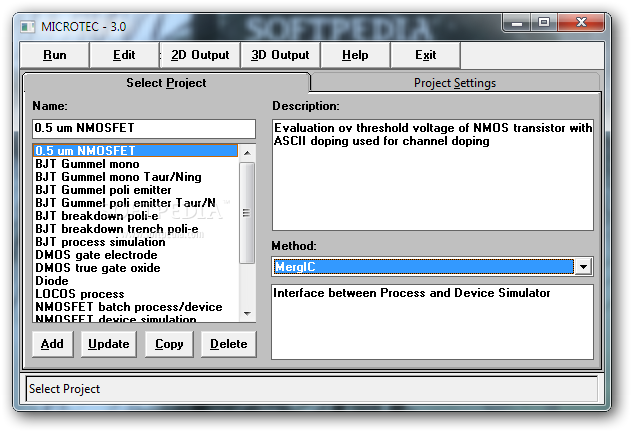This screenshot has width=632, height=432.
Task: Close the MICROTEC window
Action: click(x=581, y=22)
